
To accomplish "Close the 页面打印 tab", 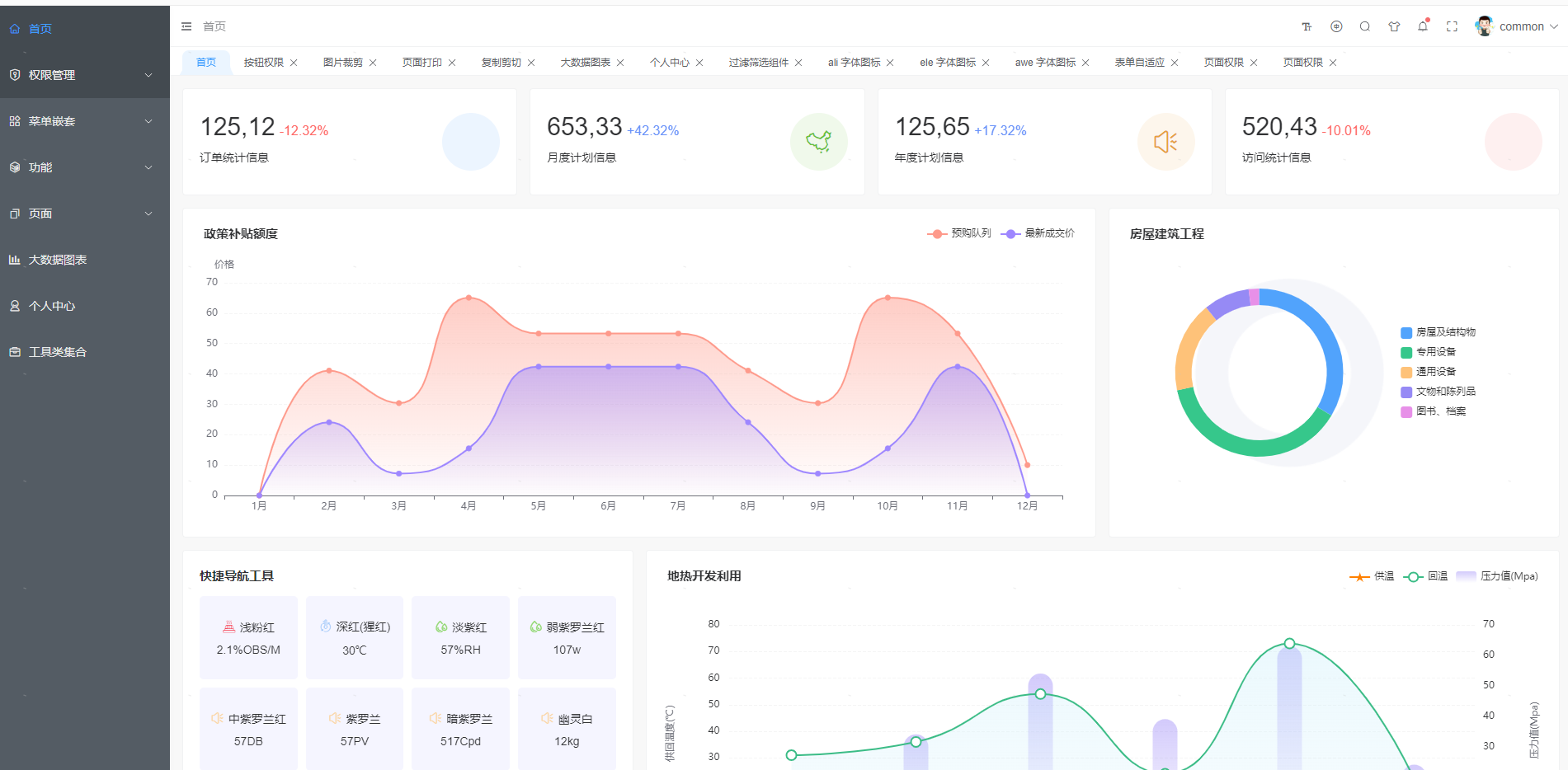I will click(452, 63).
